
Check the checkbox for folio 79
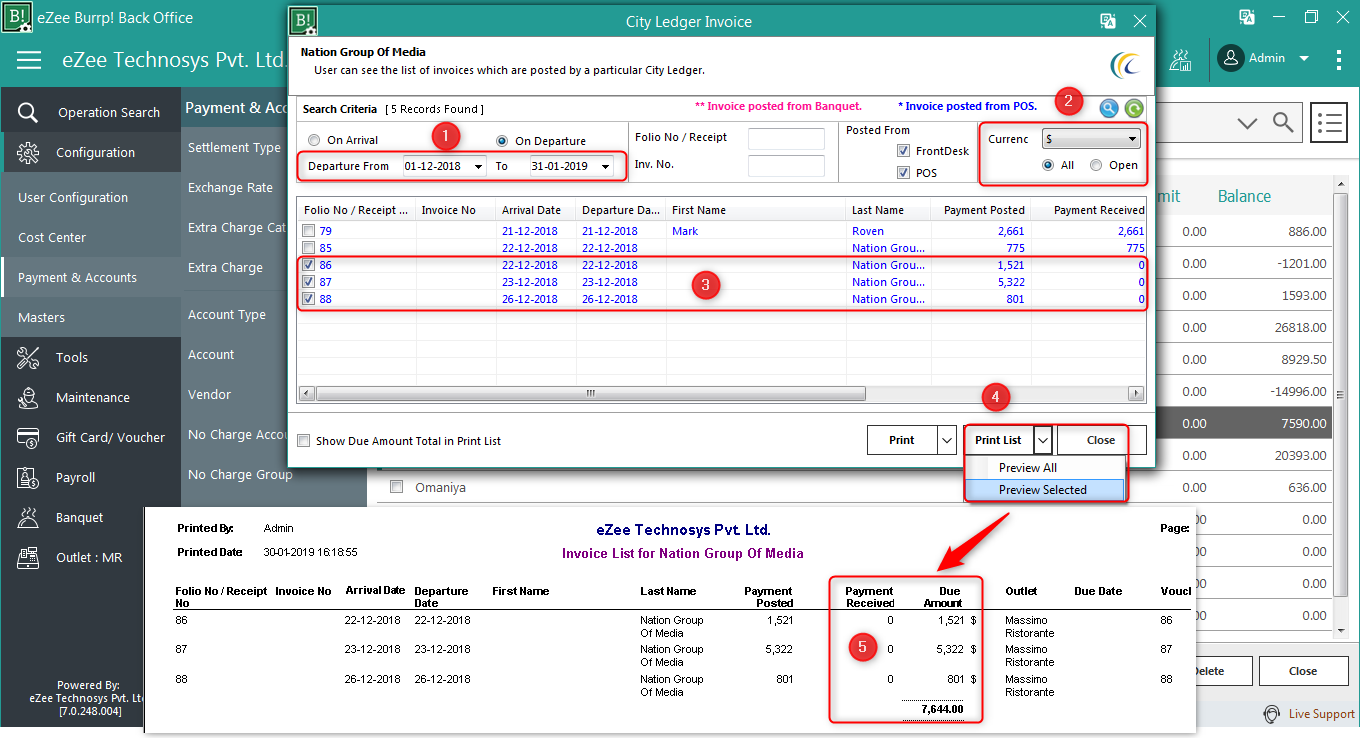point(309,231)
